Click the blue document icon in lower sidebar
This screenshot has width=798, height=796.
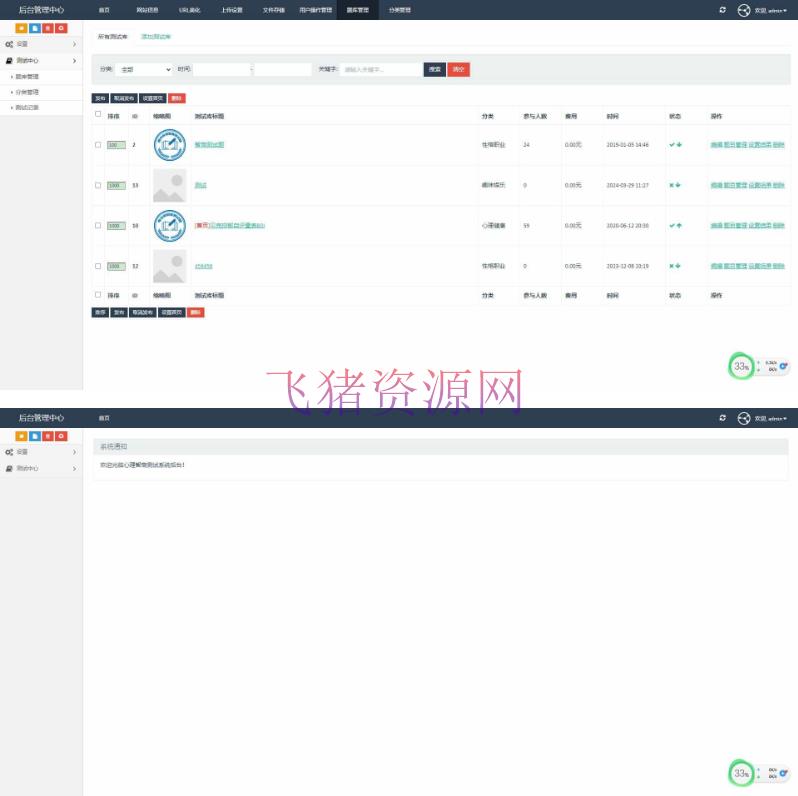(35, 436)
